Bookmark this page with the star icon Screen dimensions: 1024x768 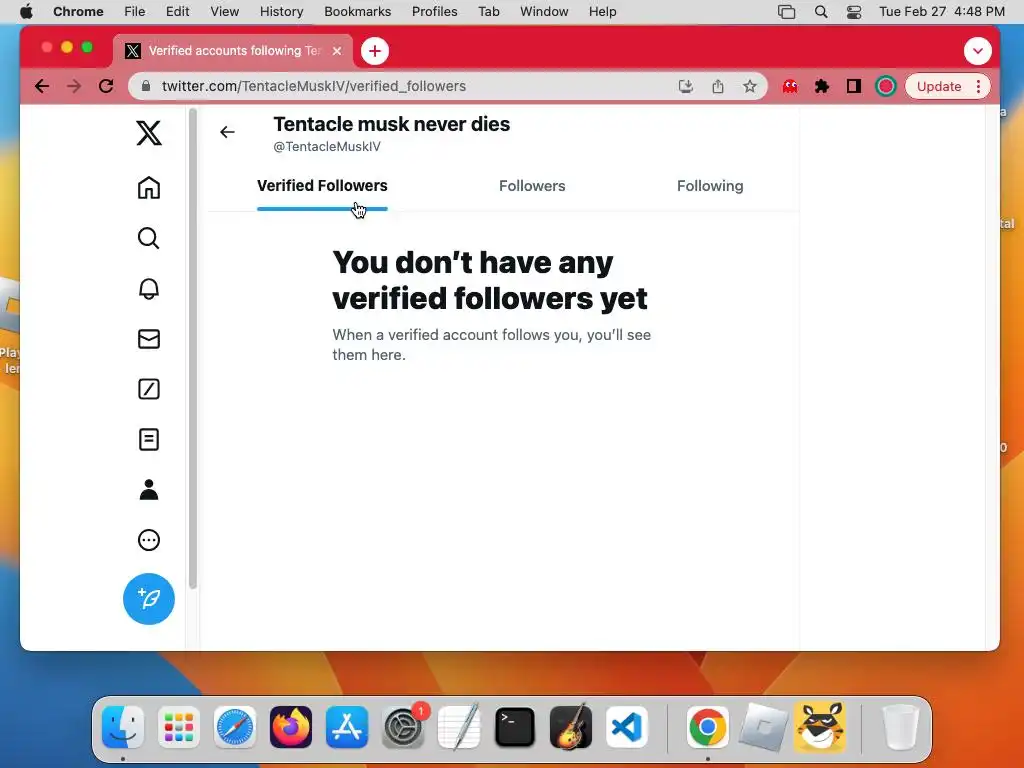pyautogui.click(x=750, y=86)
